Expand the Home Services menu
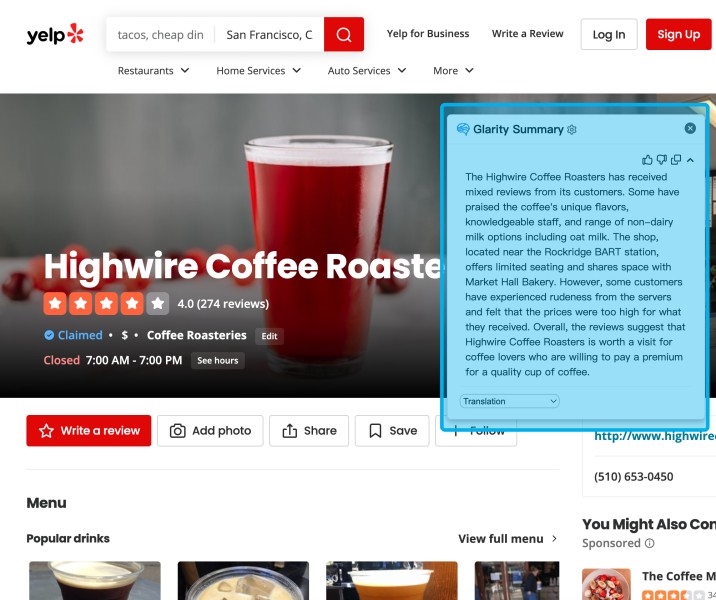Image resolution: width=716 pixels, height=600 pixels. click(258, 71)
